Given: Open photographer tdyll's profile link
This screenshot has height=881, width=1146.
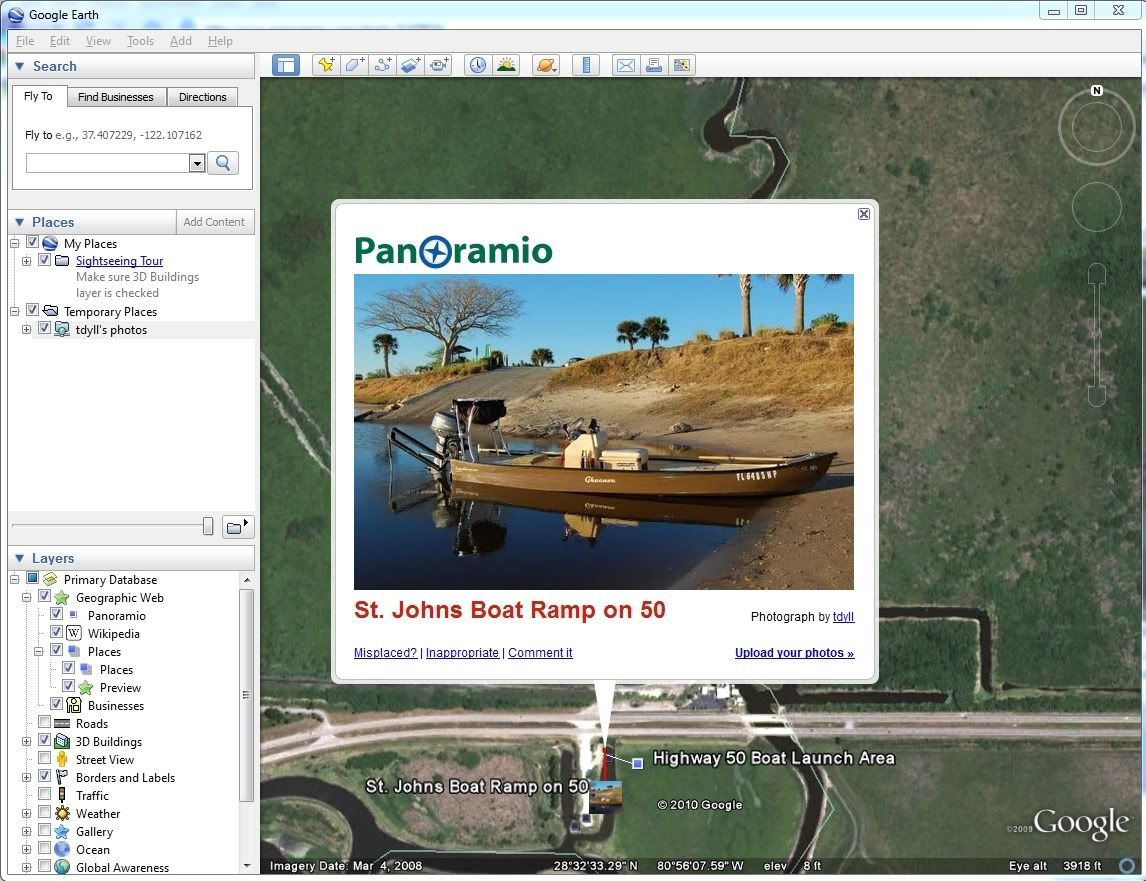Looking at the screenshot, I should tap(843, 617).
